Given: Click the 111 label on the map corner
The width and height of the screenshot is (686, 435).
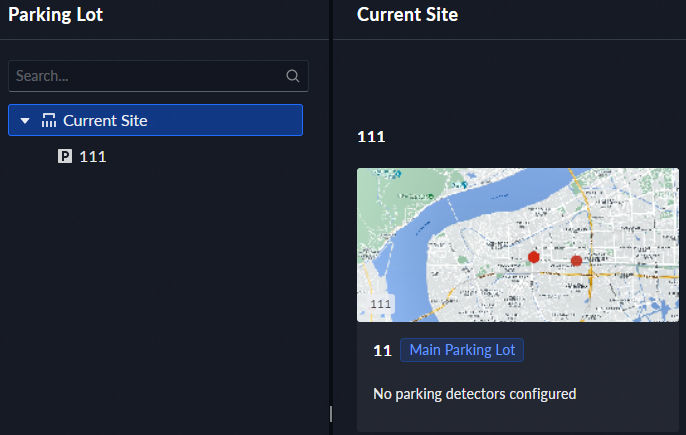Looking at the screenshot, I should tap(381, 304).
